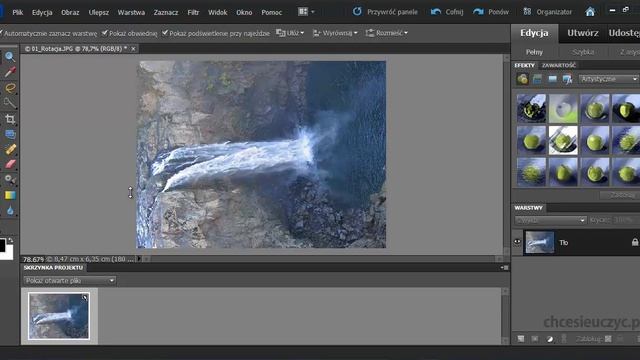Open the layer blend mode dropdown
This screenshot has width=640, height=360.
point(550,220)
